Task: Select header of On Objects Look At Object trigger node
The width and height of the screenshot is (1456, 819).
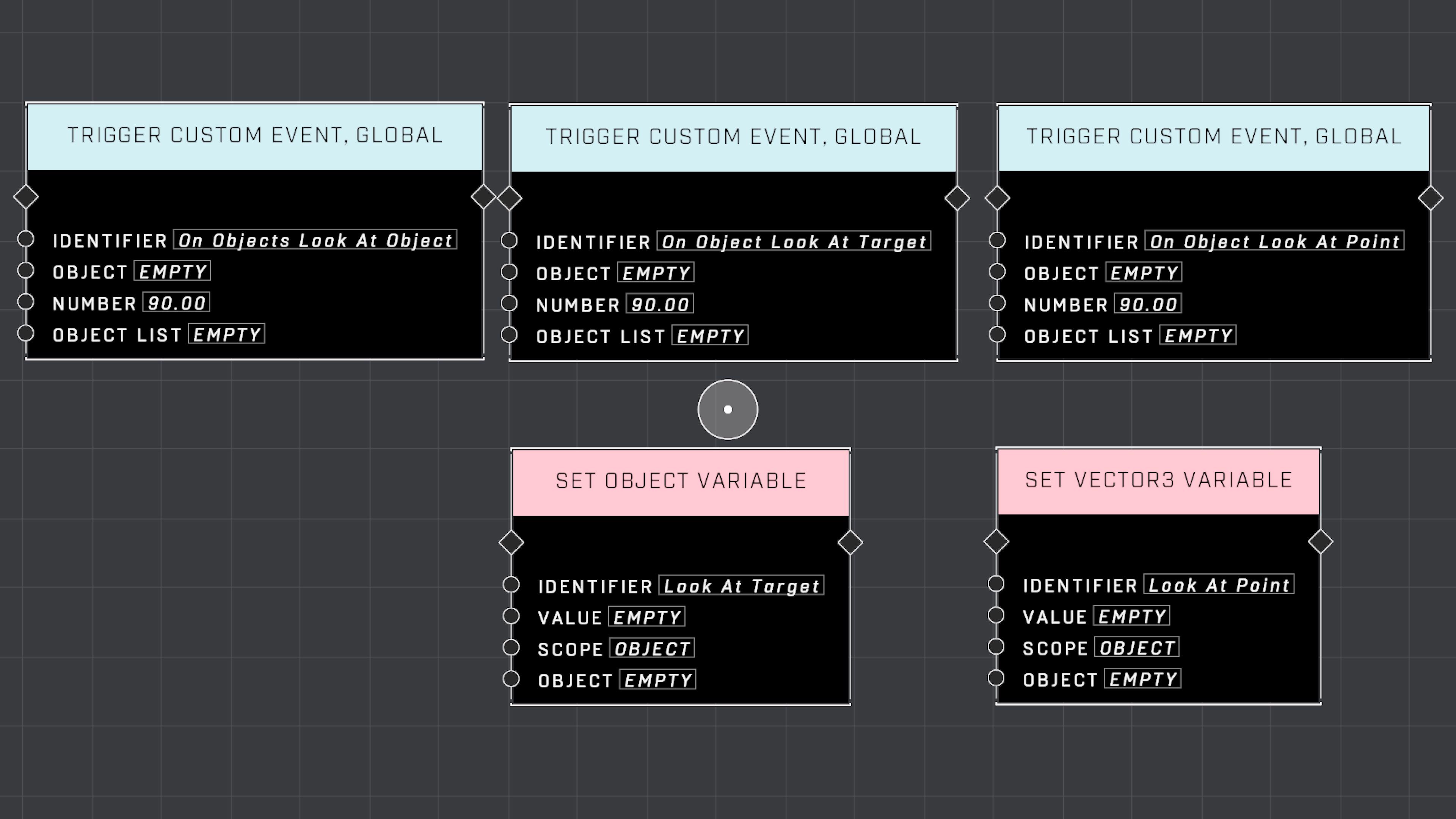Action: click(x=255, y=136)
